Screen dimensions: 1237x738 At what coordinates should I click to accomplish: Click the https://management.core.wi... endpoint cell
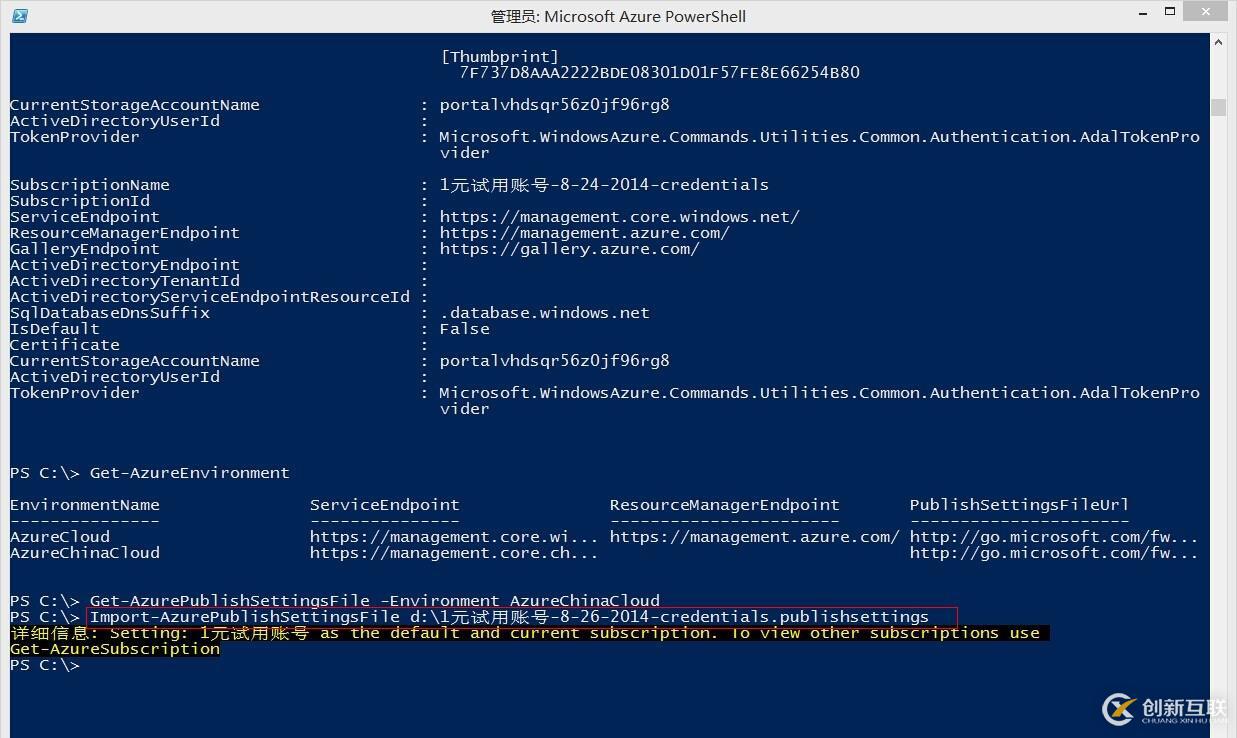point(454,537)
